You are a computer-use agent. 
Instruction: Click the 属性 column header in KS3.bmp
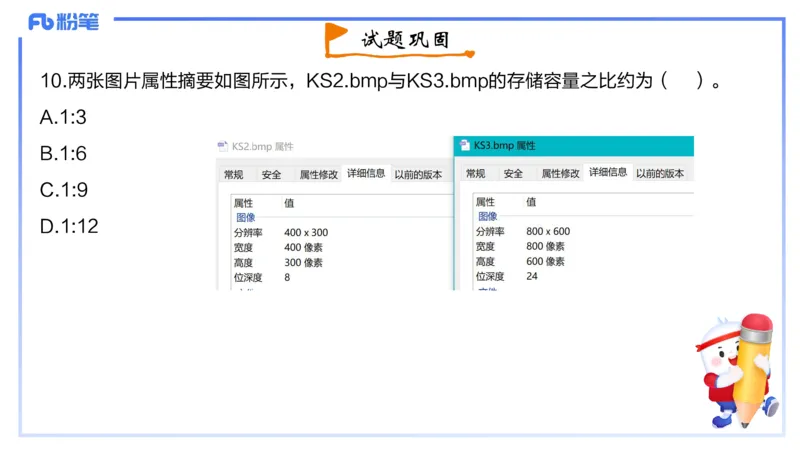pyautogui.click(x=485, y=202)
